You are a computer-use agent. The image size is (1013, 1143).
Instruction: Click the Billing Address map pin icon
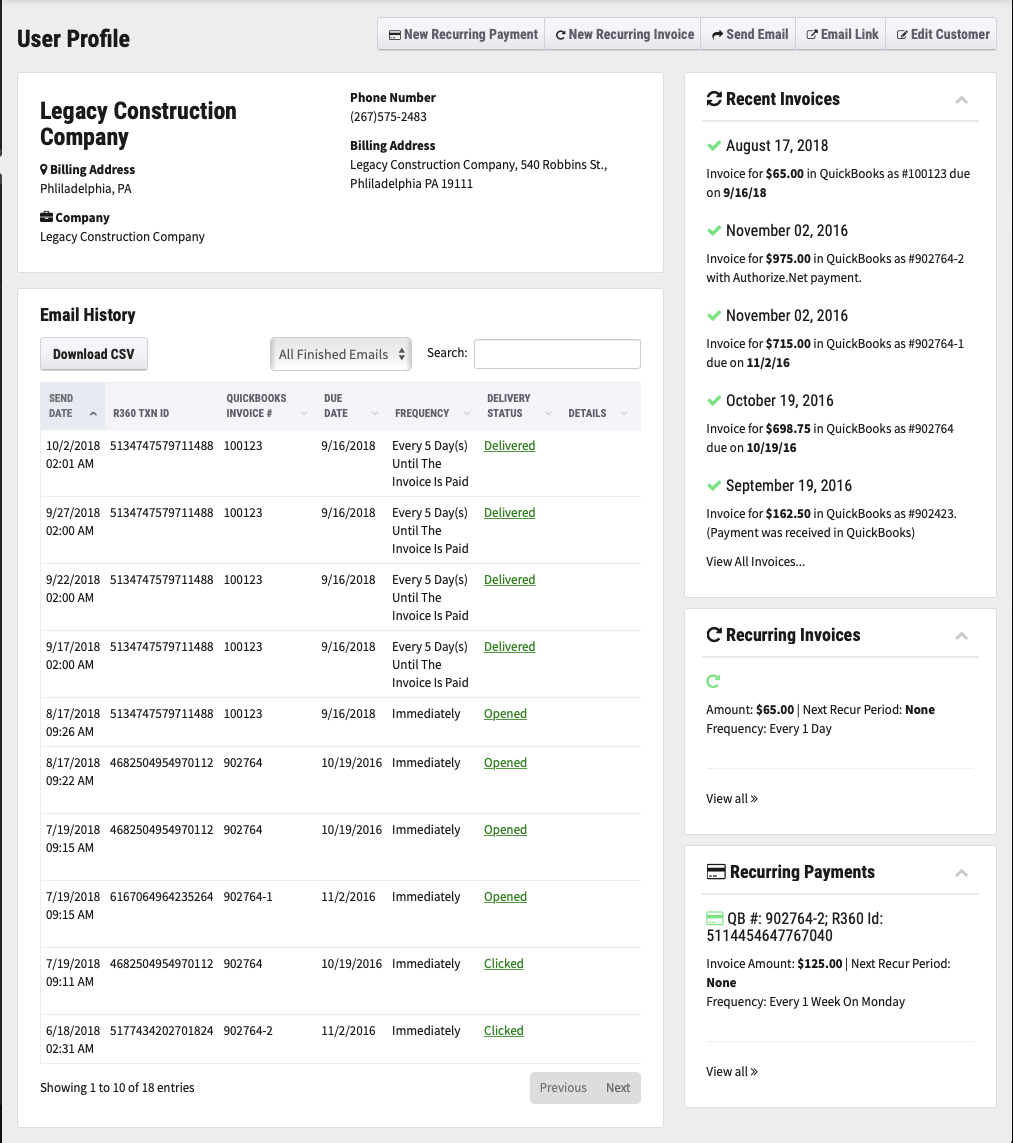44,169
